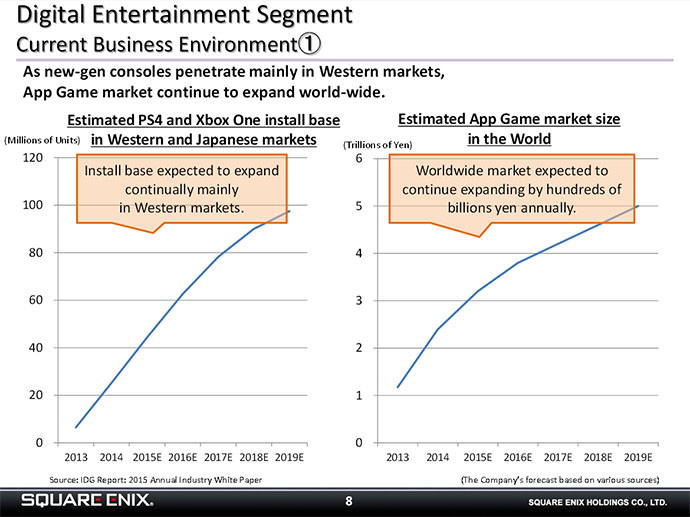The image size is (690, 517).
Task: Click the chart title "Estimated App Game market size"
Action: click(x=509, y=119)
